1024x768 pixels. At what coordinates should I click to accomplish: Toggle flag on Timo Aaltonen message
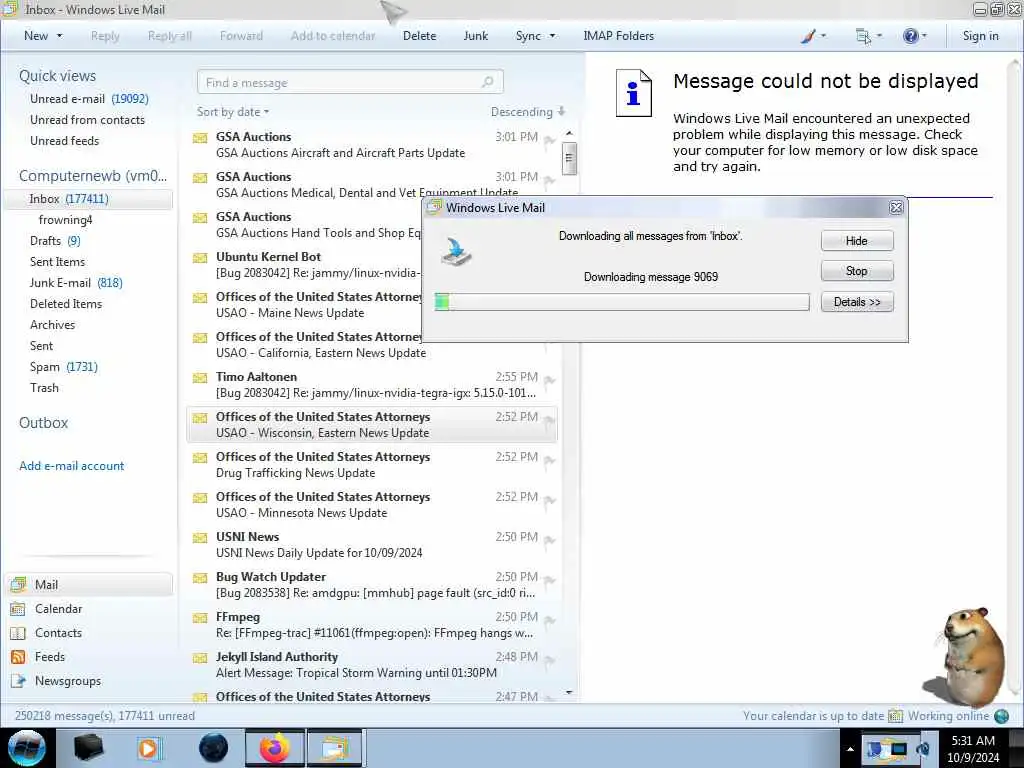pos(549,380)
